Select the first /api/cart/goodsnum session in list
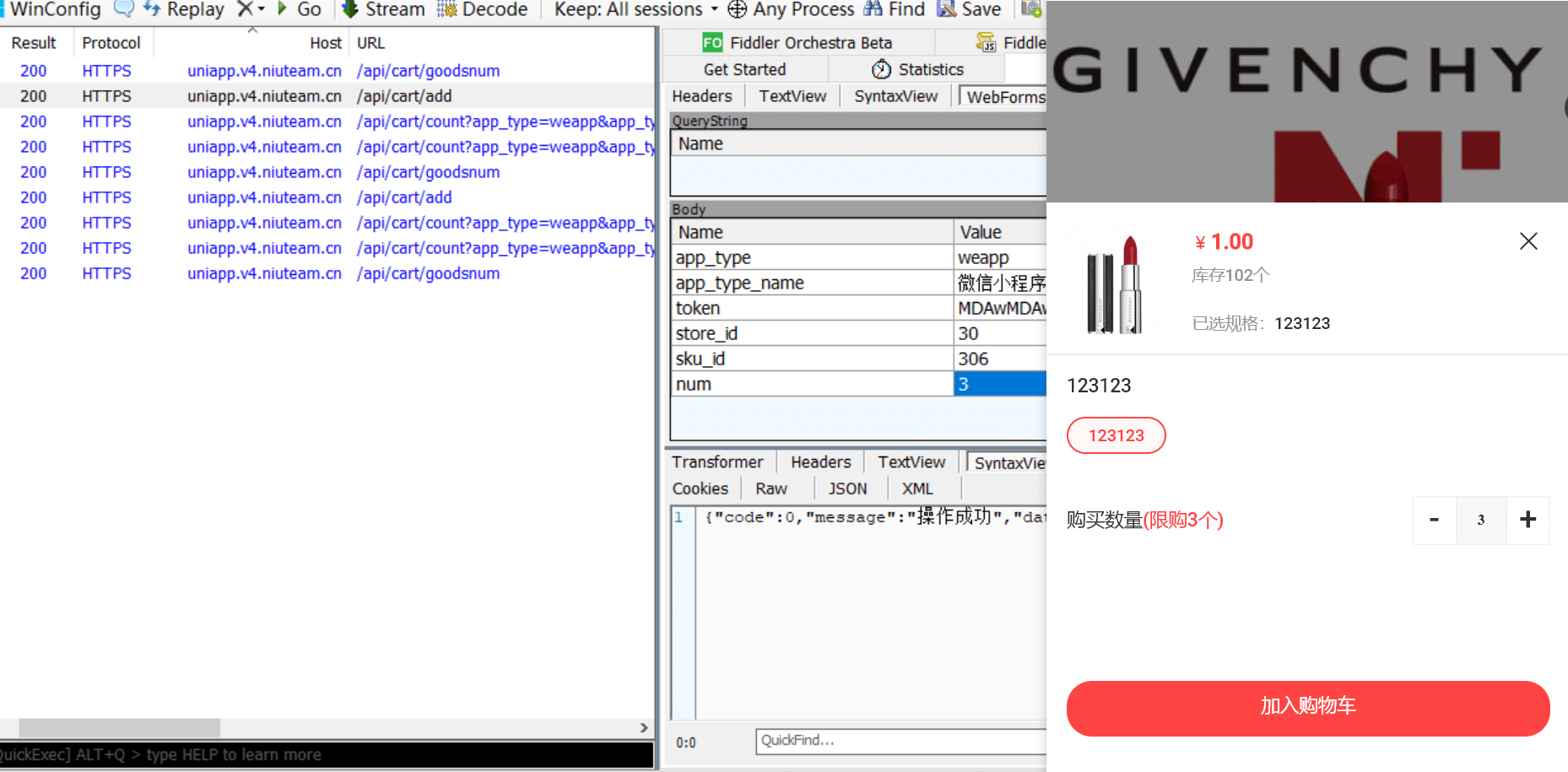 [327, 71]
